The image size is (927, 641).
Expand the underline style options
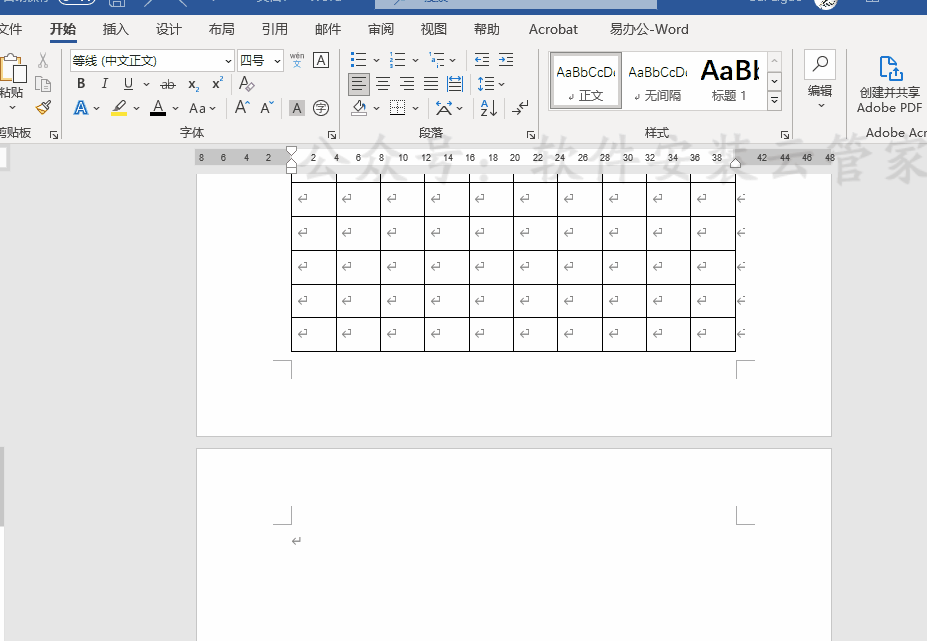pos(147,85)
